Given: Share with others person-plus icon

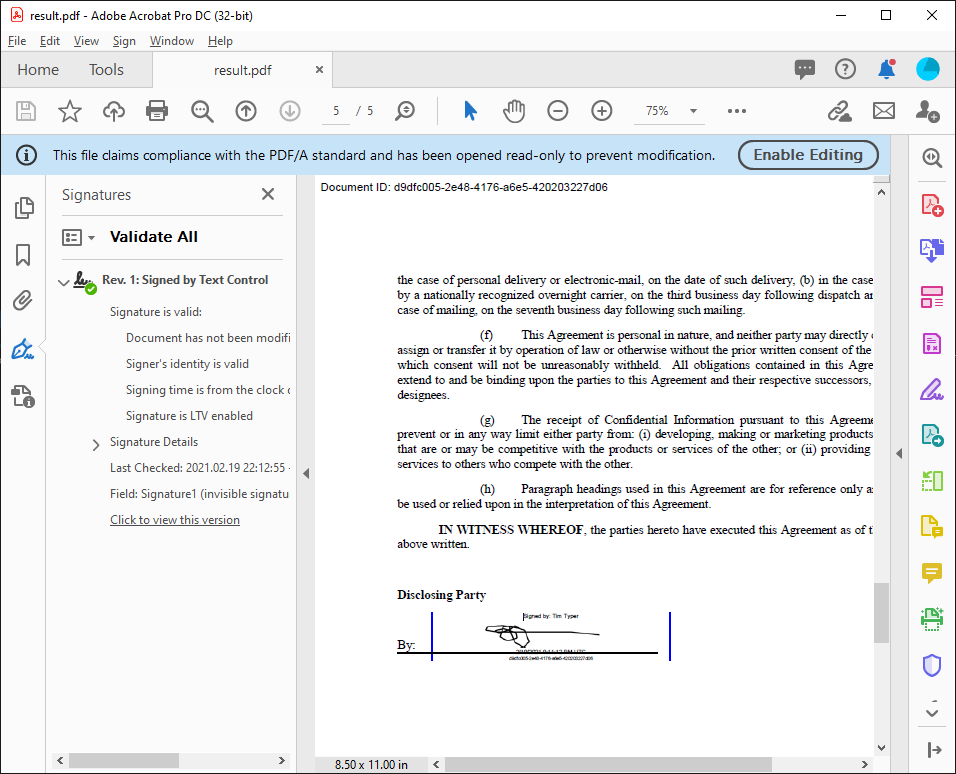Looking at the screenshot, I should [x=927, y=111].
